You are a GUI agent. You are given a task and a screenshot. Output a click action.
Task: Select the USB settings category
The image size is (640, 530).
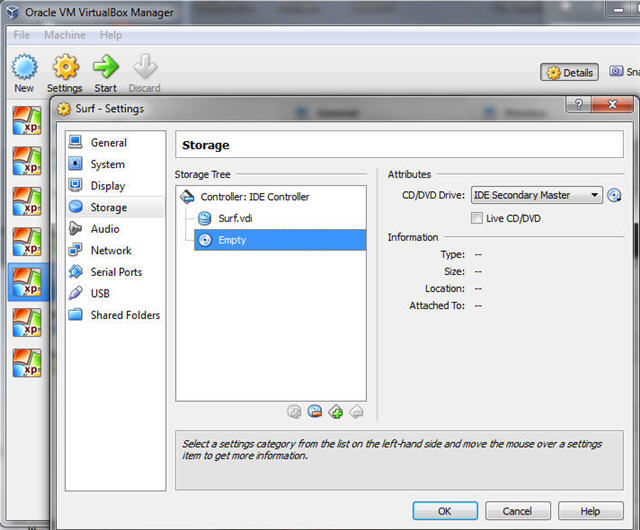(x=115, y=293)
